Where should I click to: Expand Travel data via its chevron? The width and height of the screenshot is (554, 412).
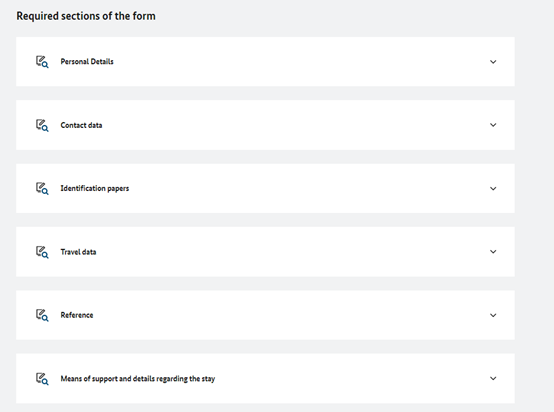[493, 252]
